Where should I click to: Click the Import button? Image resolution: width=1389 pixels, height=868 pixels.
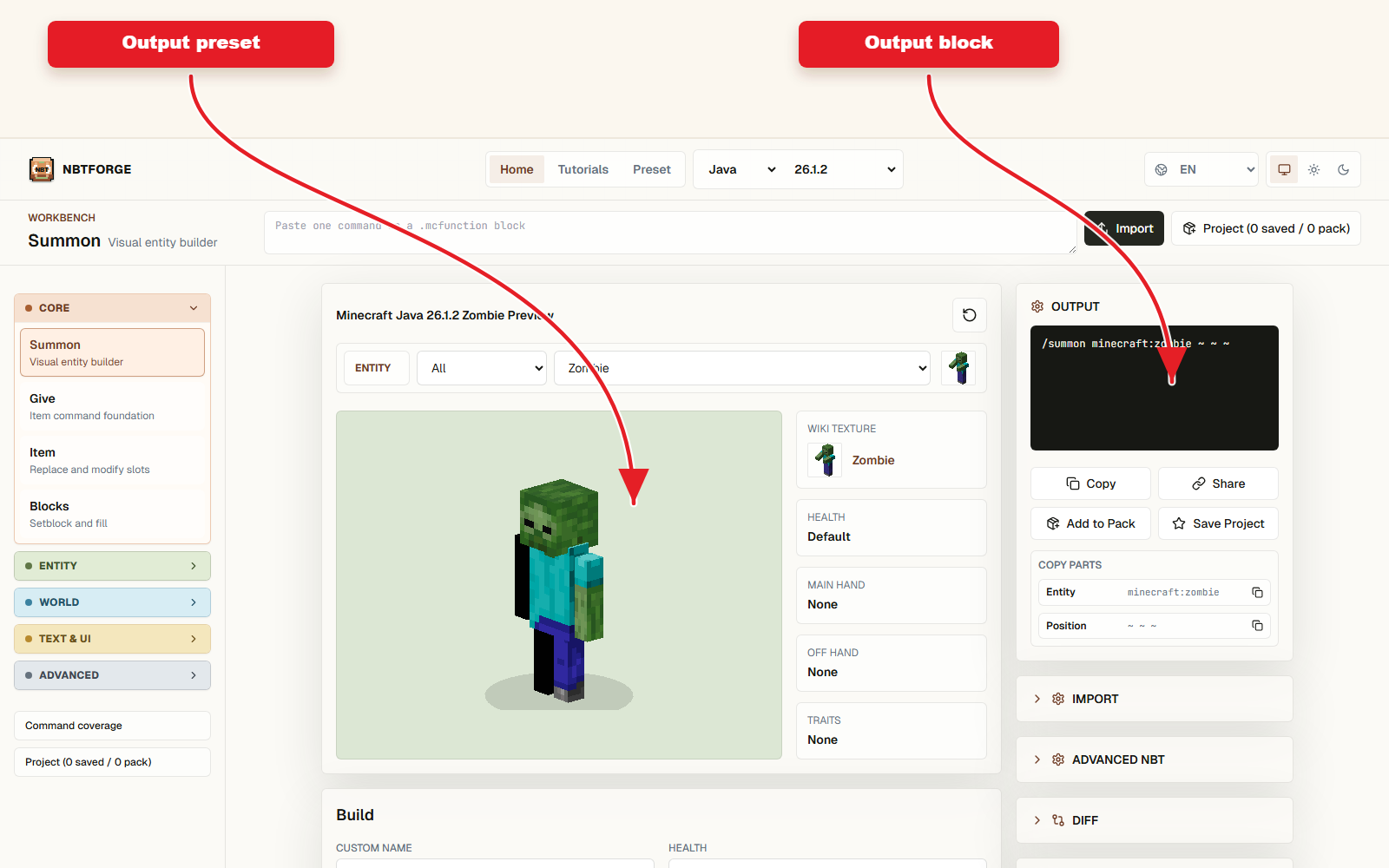point(1124,228)
